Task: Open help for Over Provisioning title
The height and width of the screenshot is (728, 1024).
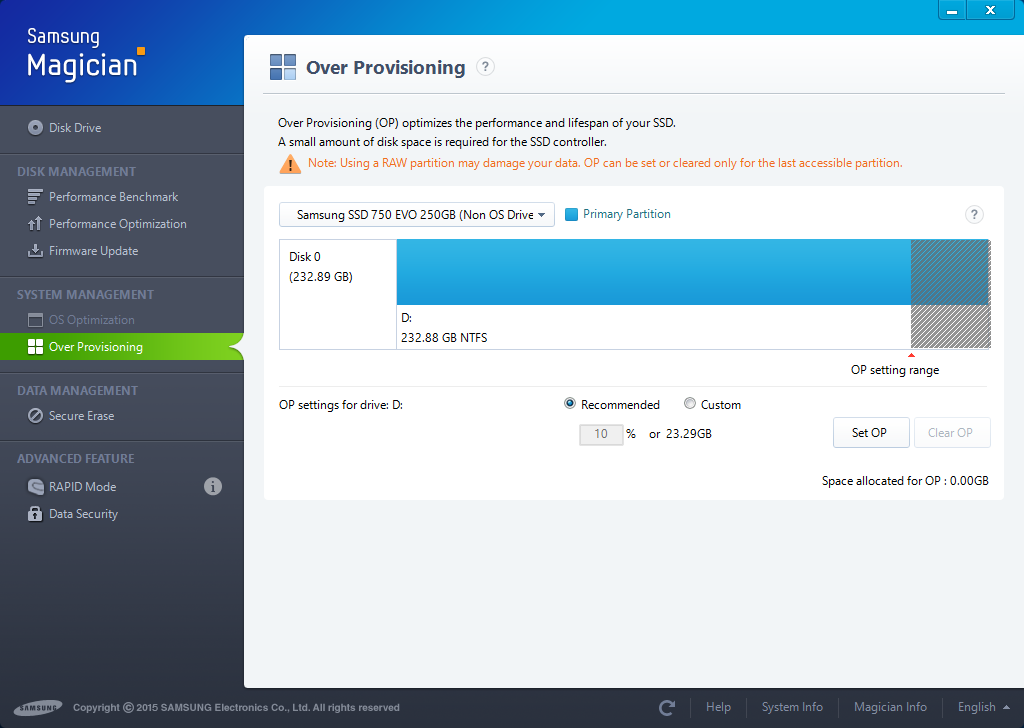Action: [485, 67]
